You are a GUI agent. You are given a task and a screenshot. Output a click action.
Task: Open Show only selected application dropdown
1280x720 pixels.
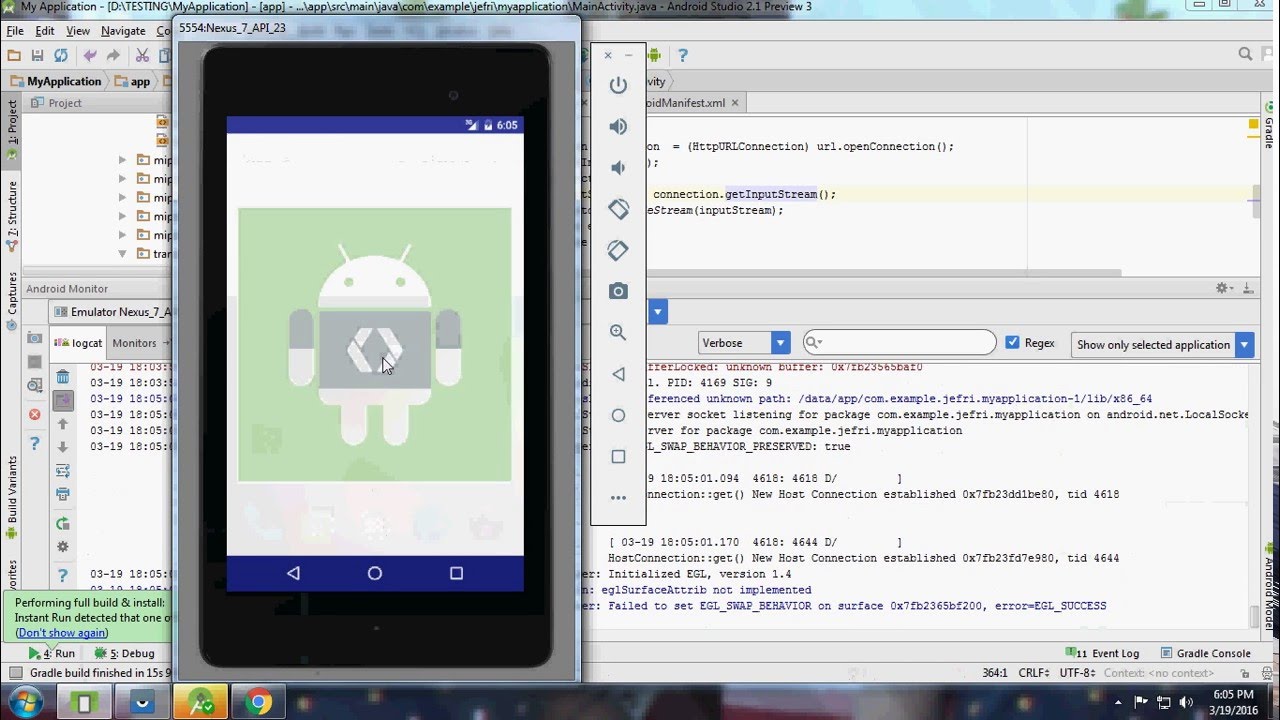coord(1162,344)
